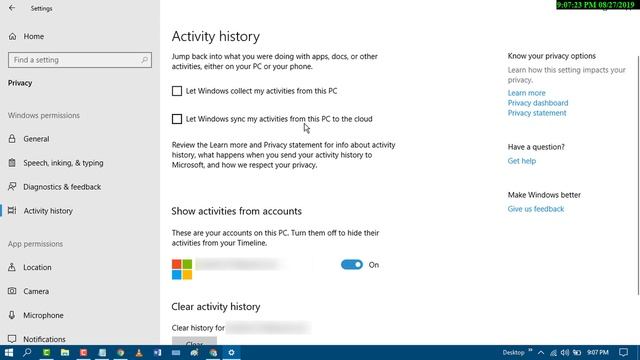This screenshot has width=640, height=360.
Task: Open Camera app permissions
Action: click(x=36, y=291)
